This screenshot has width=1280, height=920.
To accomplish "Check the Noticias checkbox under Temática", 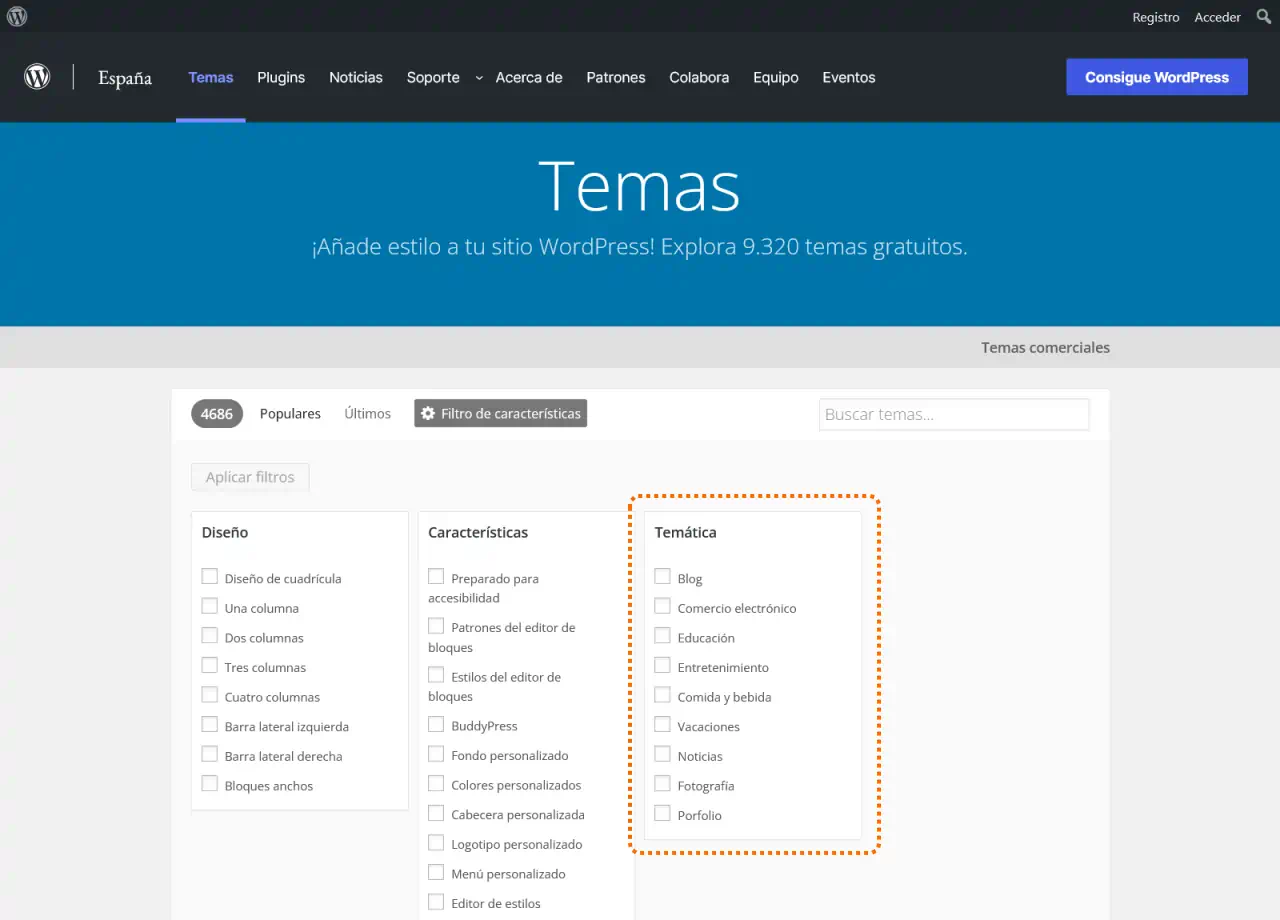I will pyautogui.click(x=662, y=754).
